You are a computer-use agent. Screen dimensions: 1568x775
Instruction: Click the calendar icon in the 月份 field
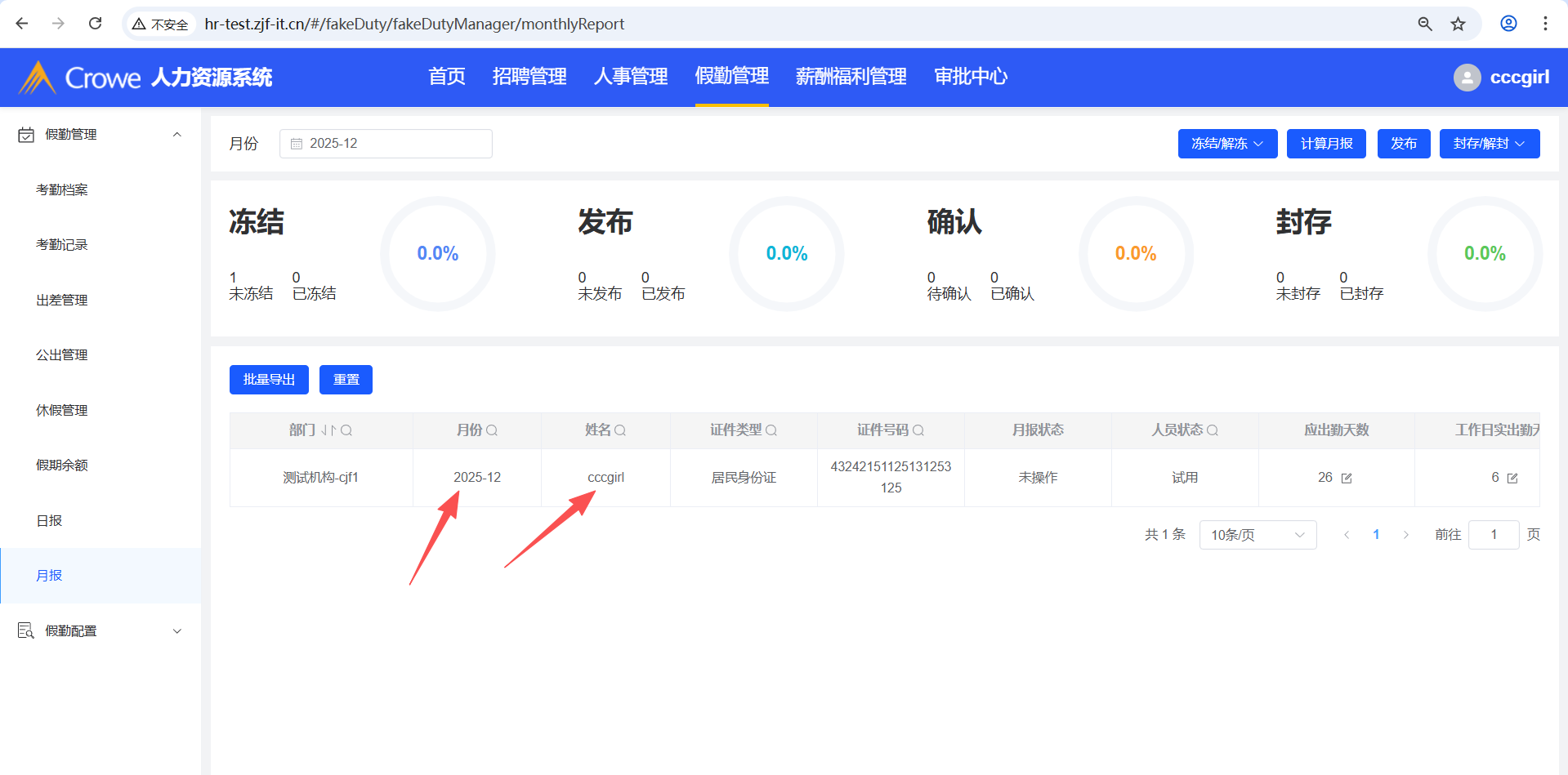[x=297, y=144]
